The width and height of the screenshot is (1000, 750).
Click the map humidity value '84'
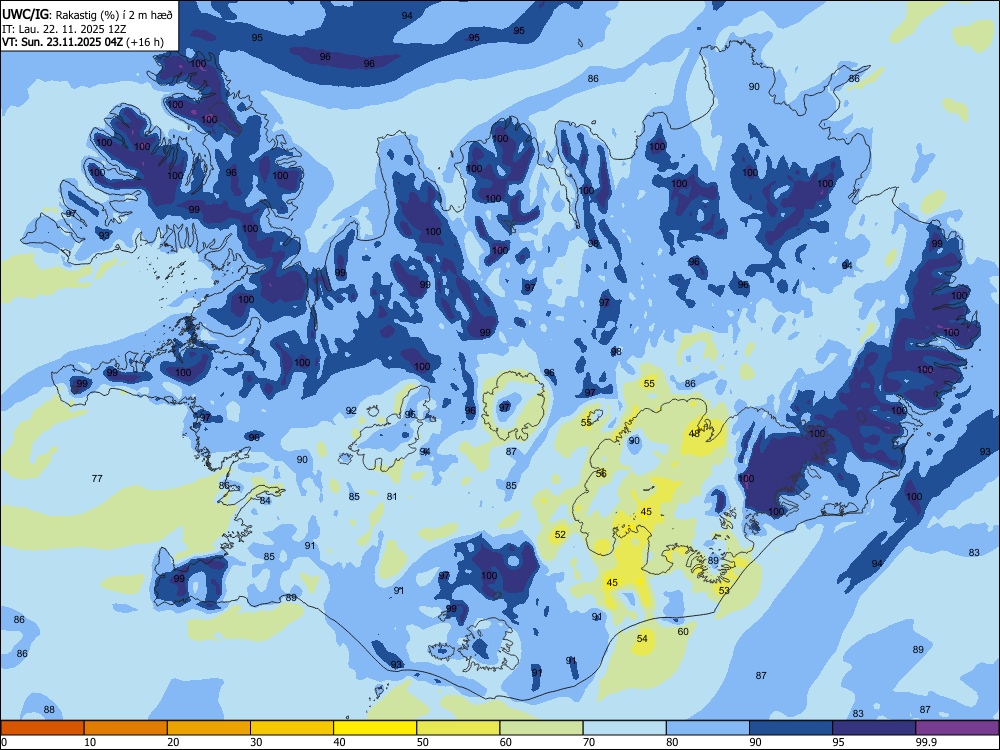265,501
